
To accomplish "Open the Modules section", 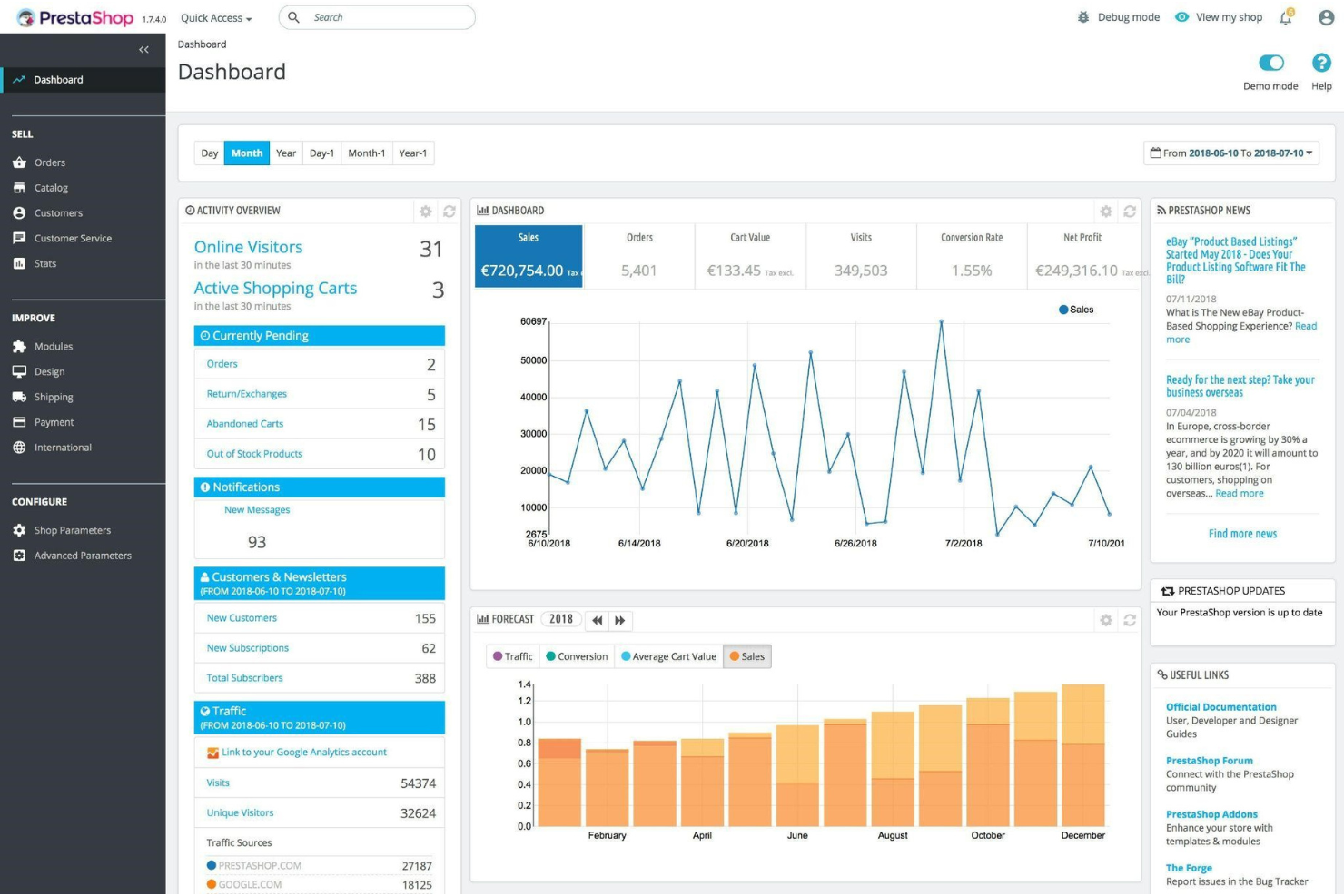I will click(x=54, y=346).
